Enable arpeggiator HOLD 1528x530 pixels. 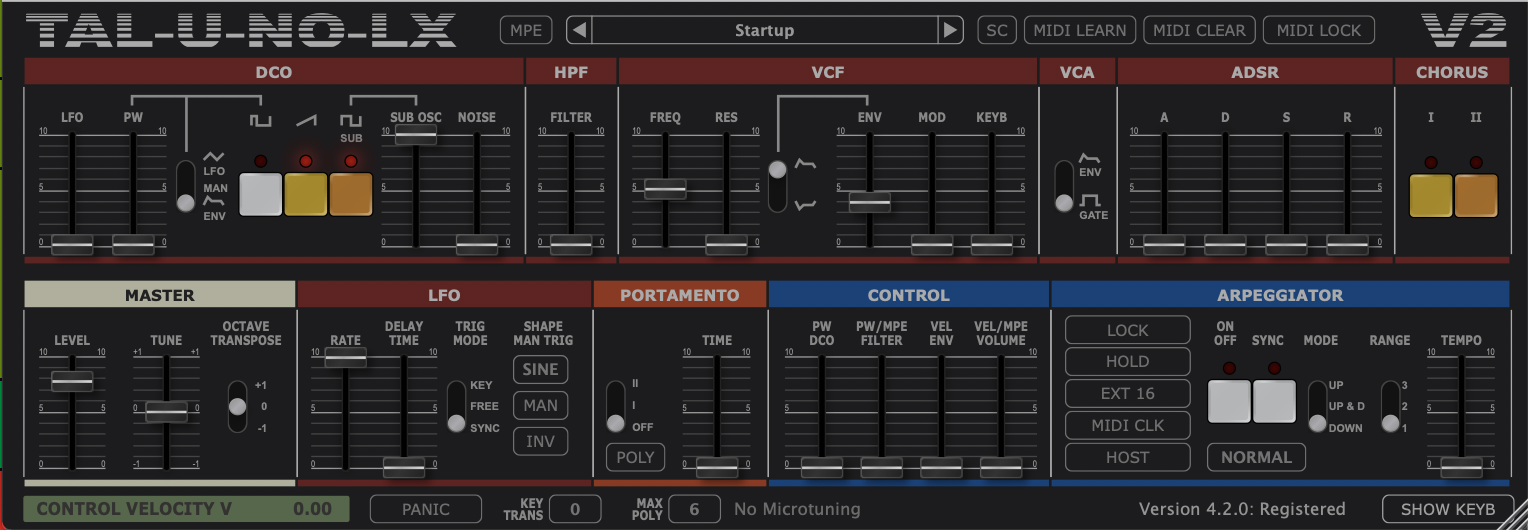click(1128, 361)
